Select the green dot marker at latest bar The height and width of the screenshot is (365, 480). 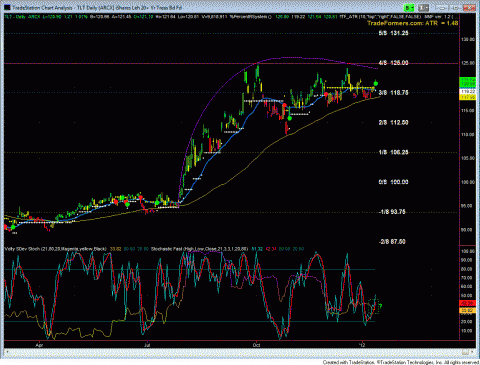click(376, 83)
